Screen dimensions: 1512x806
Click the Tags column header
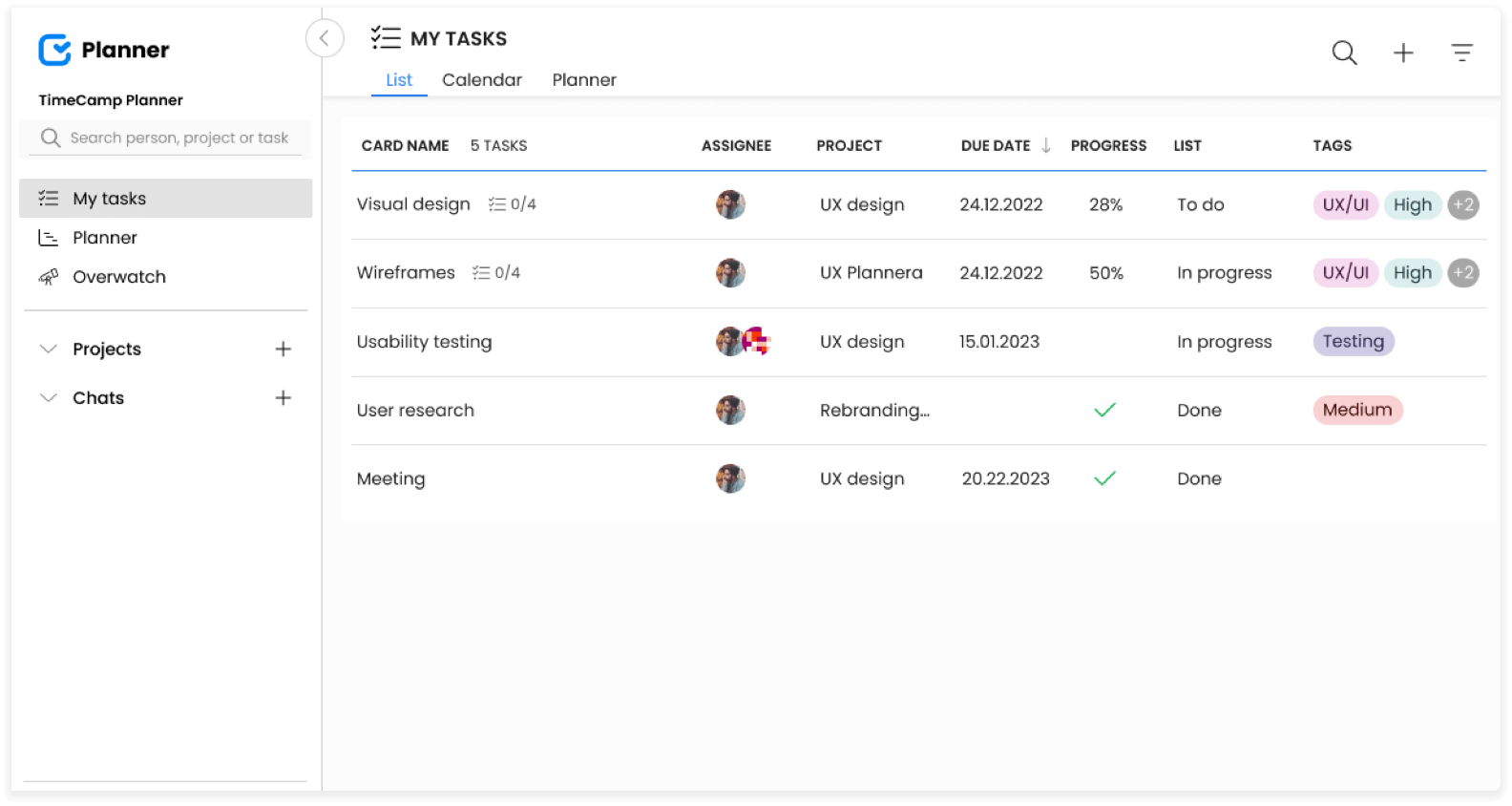tap(1332, 146)
